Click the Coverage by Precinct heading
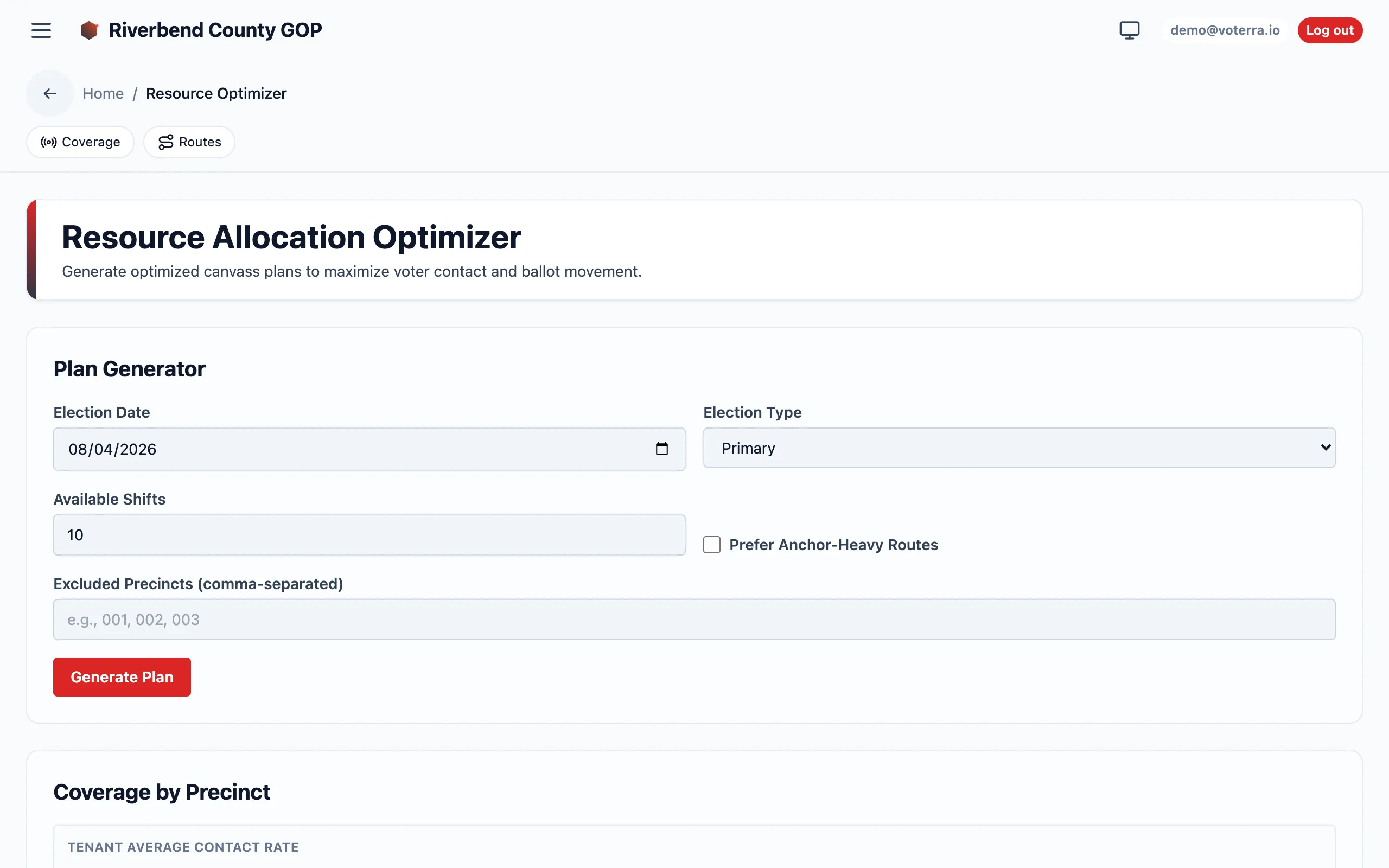 click(162, 792)
